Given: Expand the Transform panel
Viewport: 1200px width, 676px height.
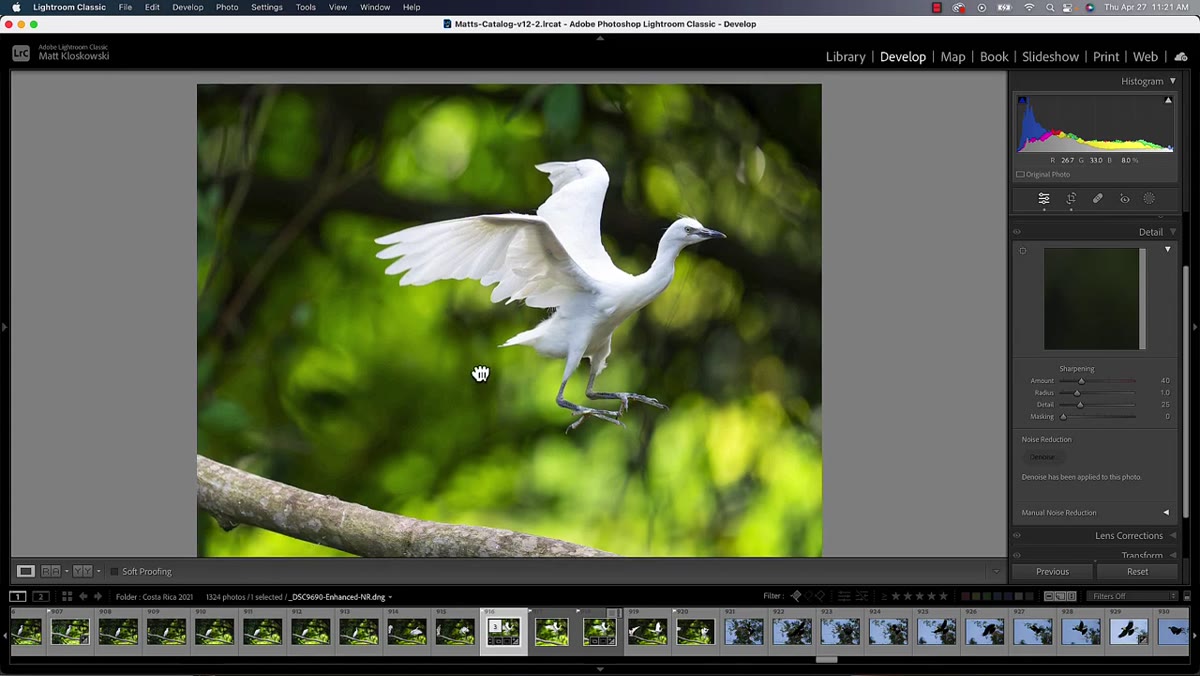Looking at the screenshot, I should 1173,555.
